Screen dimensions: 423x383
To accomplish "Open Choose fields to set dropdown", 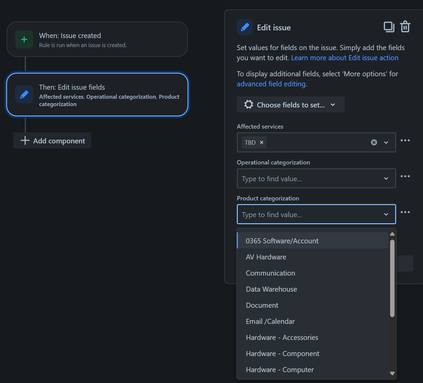I will [291, 105].
